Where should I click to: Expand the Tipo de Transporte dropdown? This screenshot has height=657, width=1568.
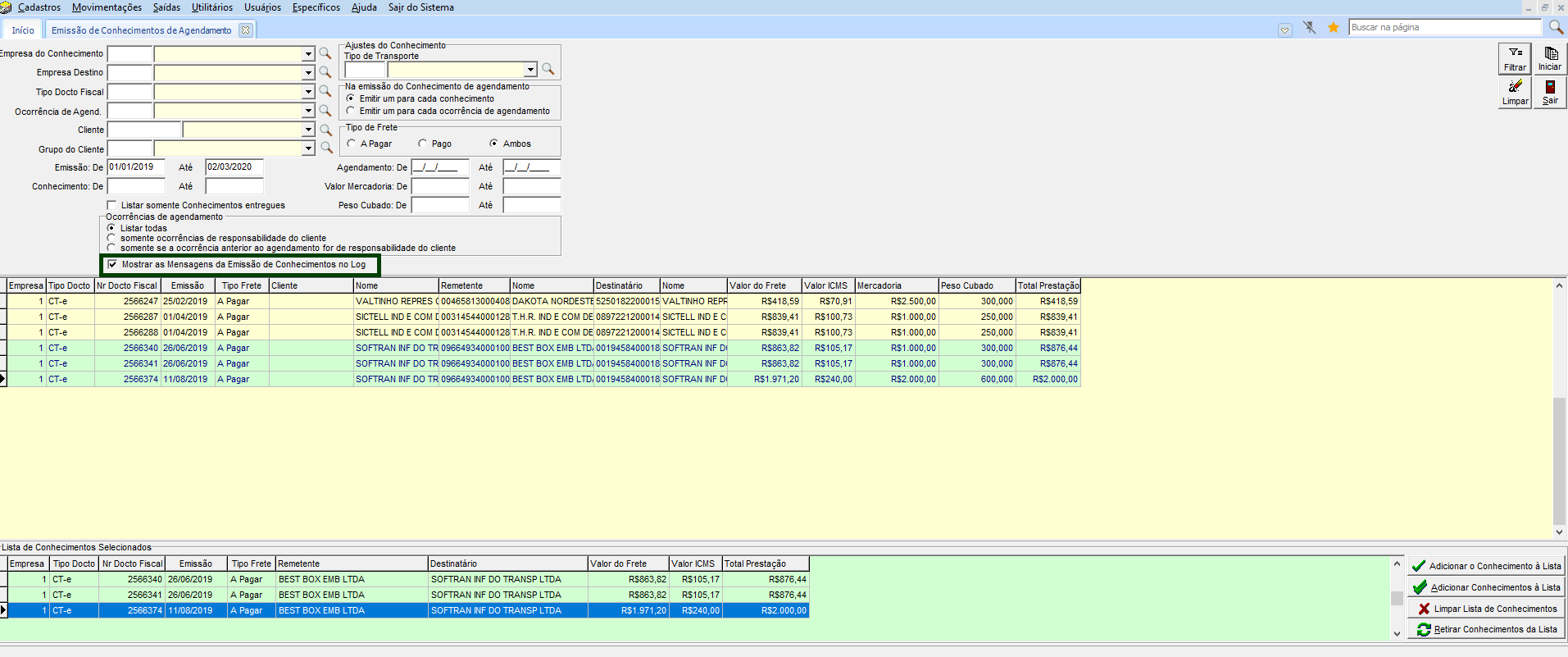click(x=530, y=69)
